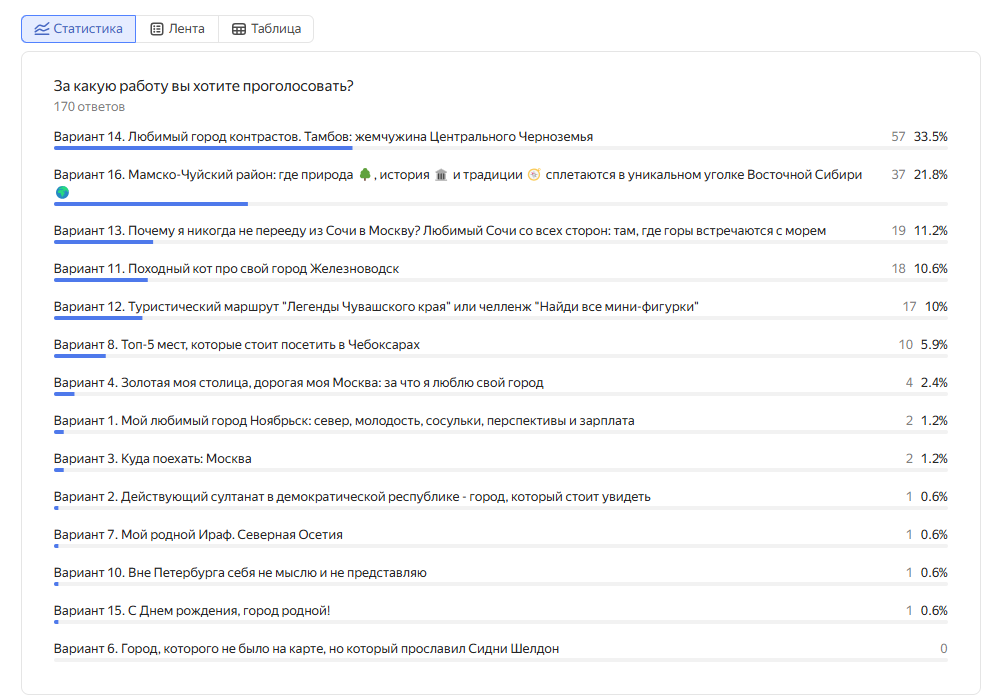Click the zero count for Вариант 6

[943, 649]
